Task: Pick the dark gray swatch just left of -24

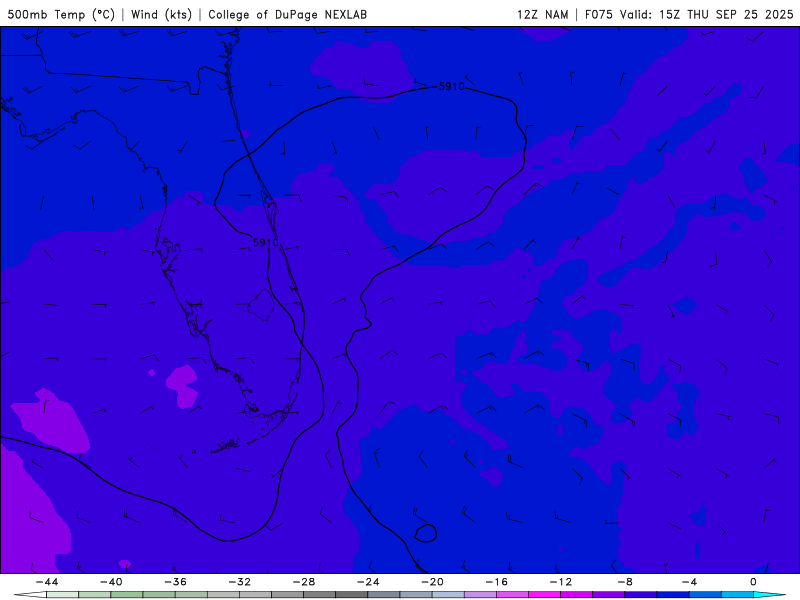Action: (352, 594)
